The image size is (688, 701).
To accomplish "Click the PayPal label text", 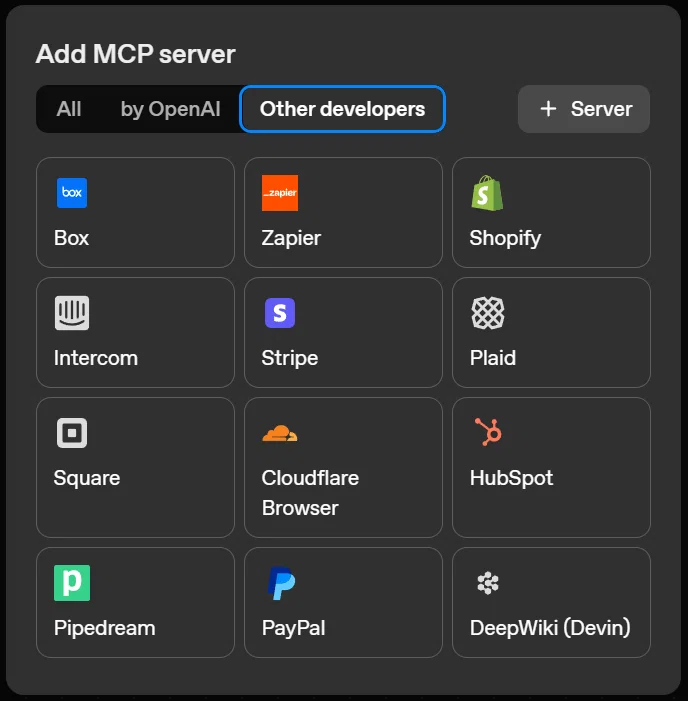I will pyautogui.click(x=293, y=628).
